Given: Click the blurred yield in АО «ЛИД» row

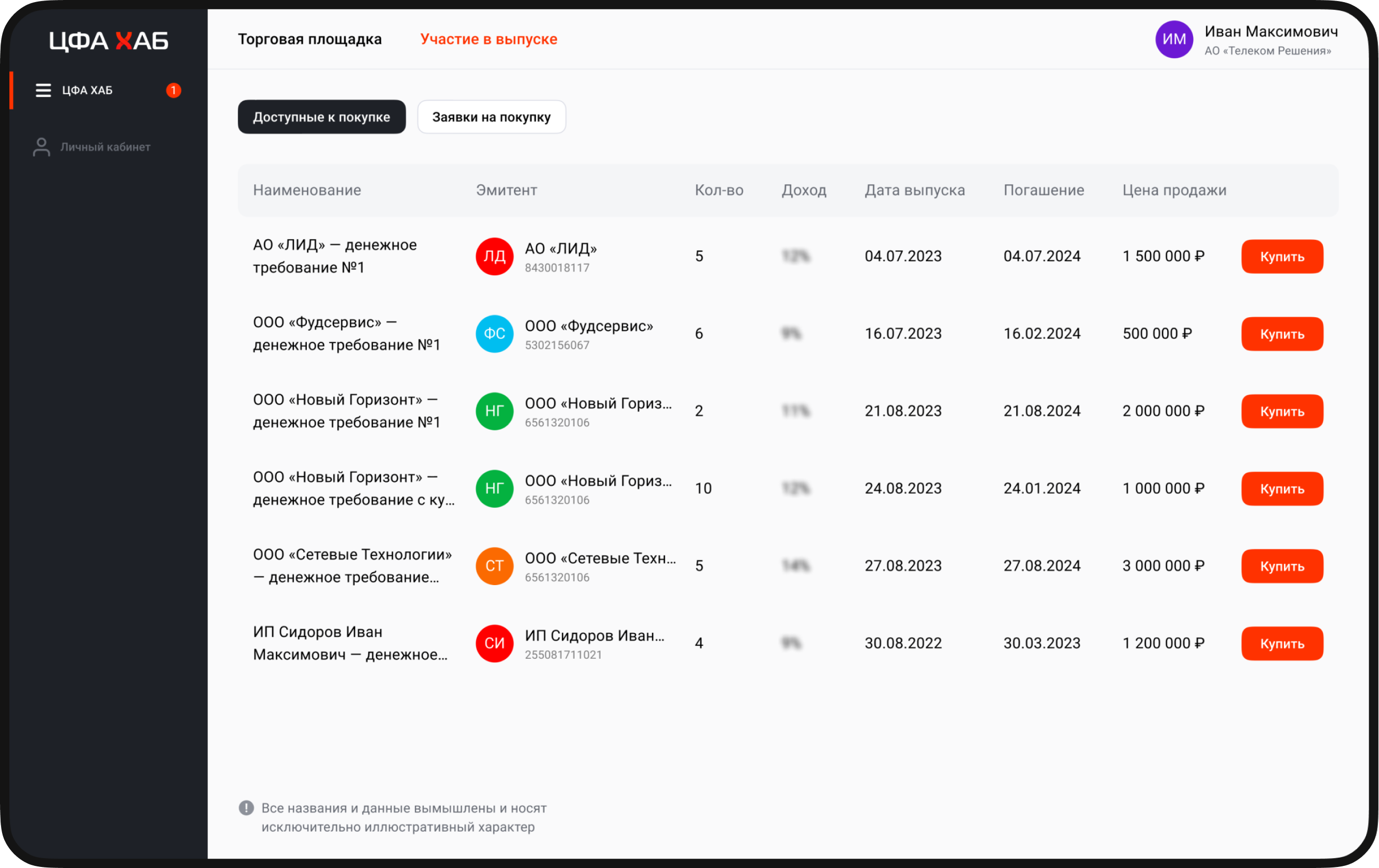Looking at the screenshot, I should pyautogui.click(x=795, y=256).
